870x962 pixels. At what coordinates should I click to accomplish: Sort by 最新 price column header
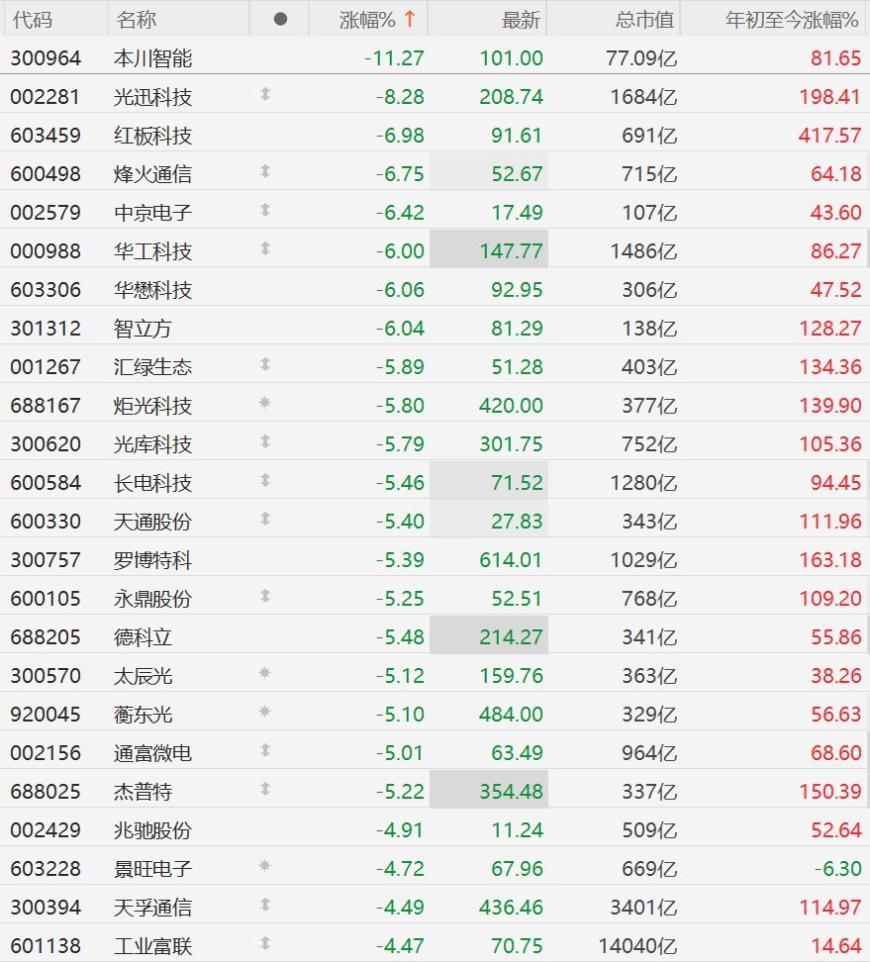(x=521, y=20)
